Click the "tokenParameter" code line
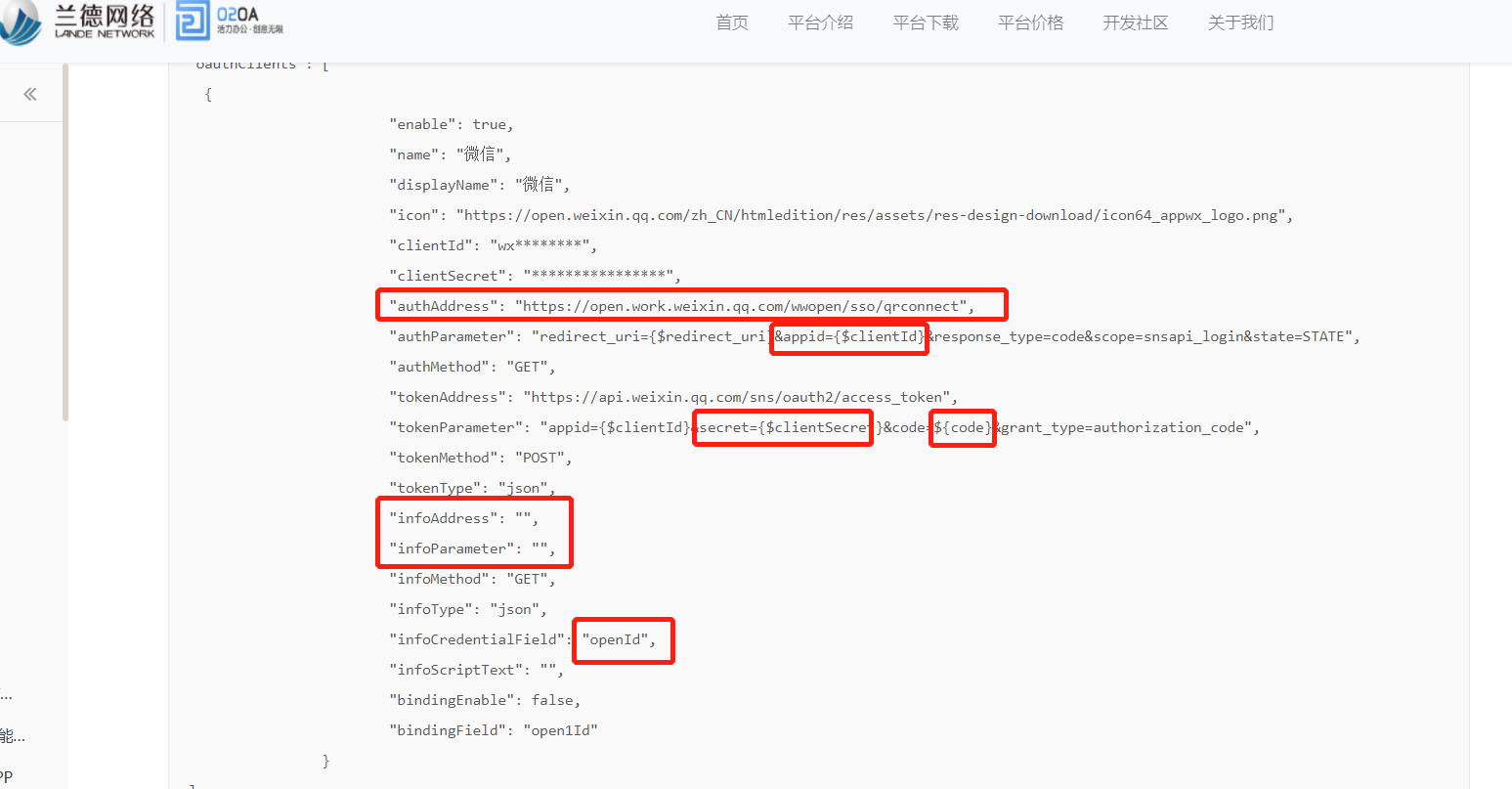1512x789 pixels. [x=825, y=427]
